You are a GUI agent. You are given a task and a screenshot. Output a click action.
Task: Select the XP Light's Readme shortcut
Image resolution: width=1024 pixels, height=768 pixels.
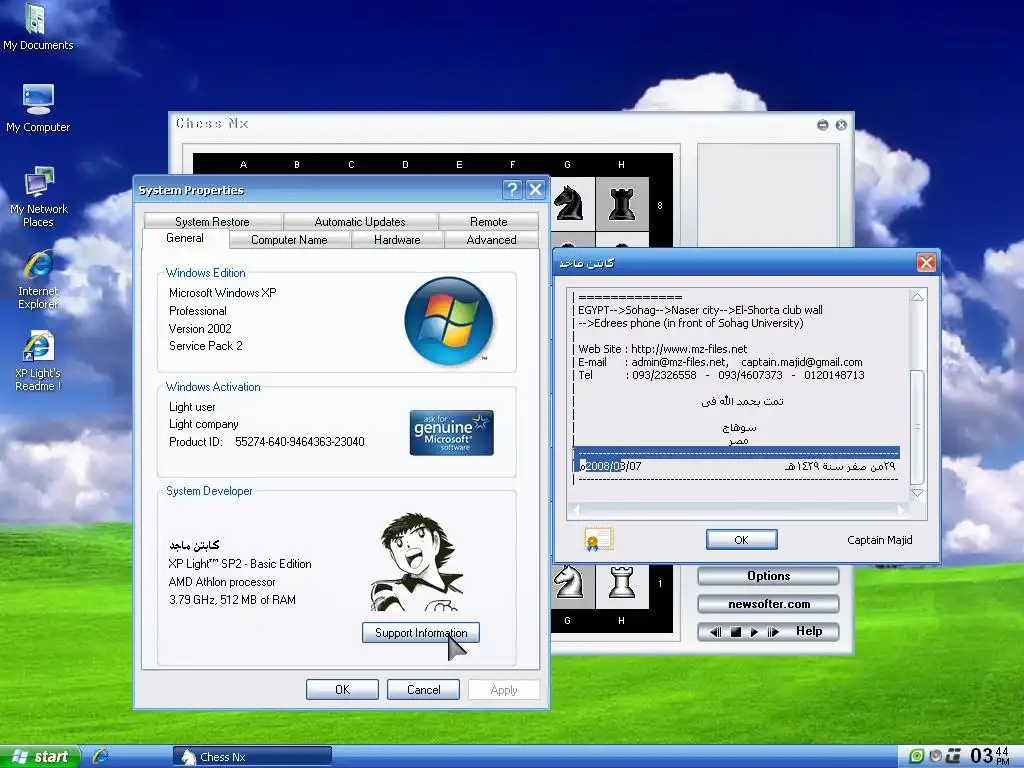39,361
